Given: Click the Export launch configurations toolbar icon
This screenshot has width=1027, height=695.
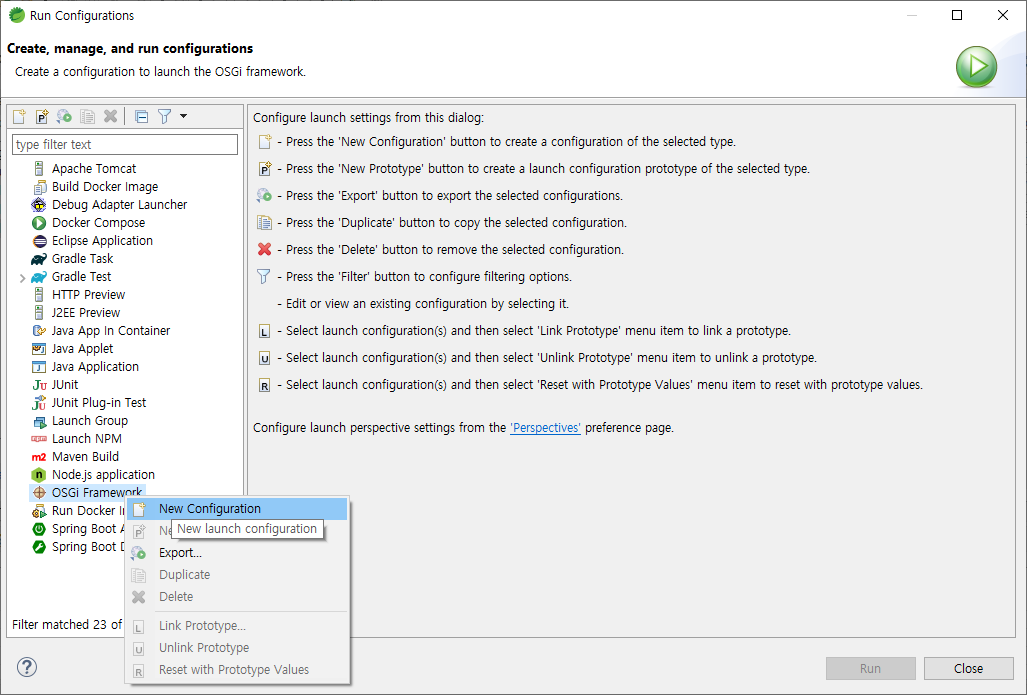Looking at the screenshot, I should point(64,117).
